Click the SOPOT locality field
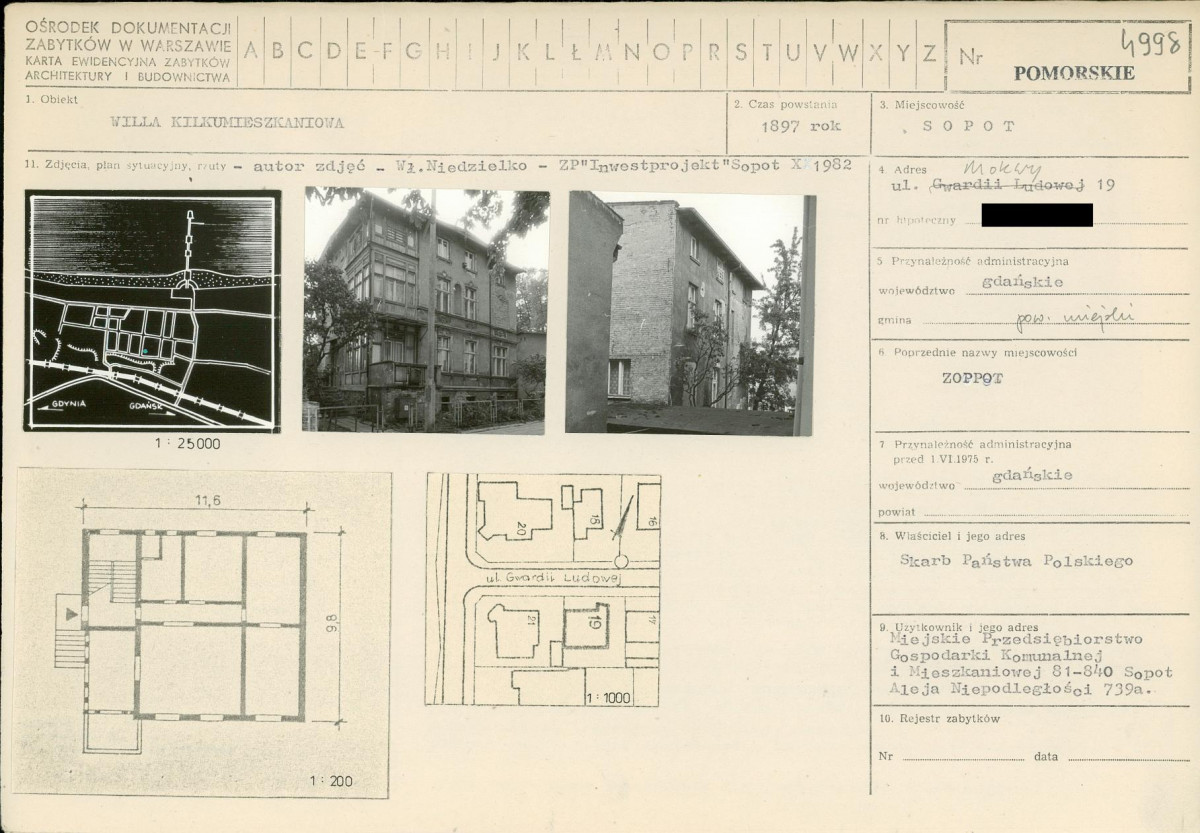 [968, 127]
